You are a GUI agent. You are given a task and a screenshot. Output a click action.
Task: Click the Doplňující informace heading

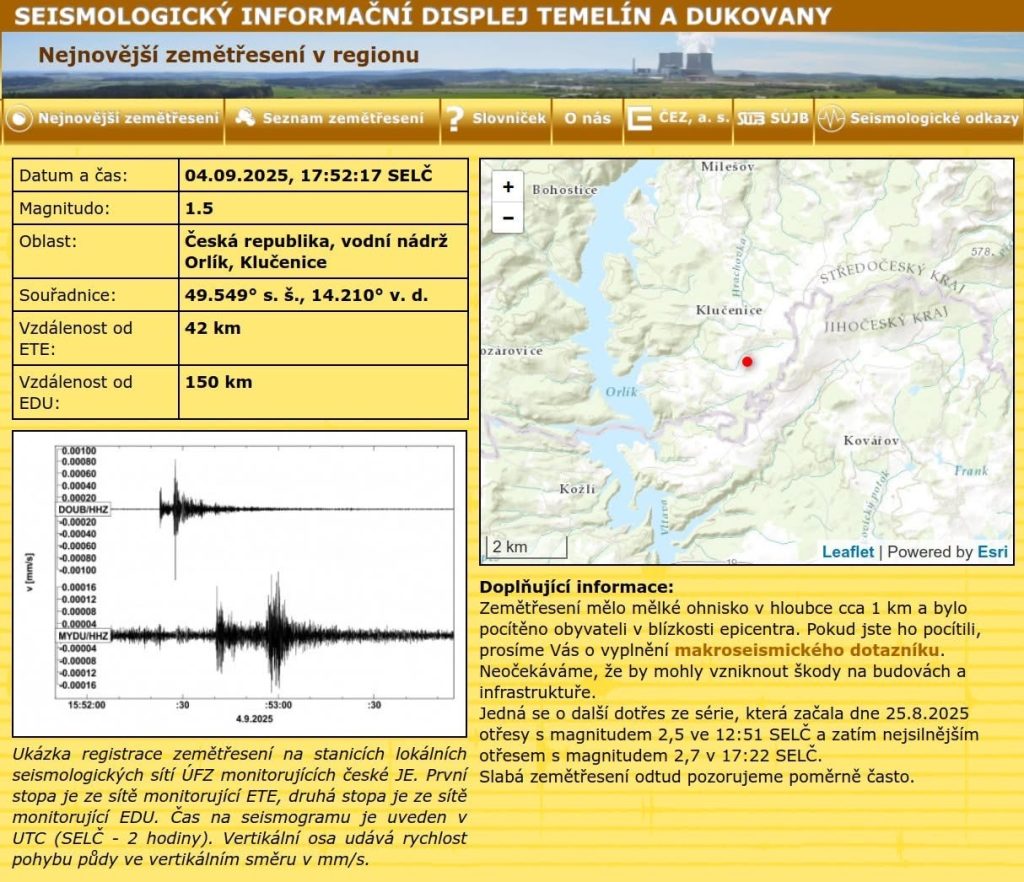[576, 587]
